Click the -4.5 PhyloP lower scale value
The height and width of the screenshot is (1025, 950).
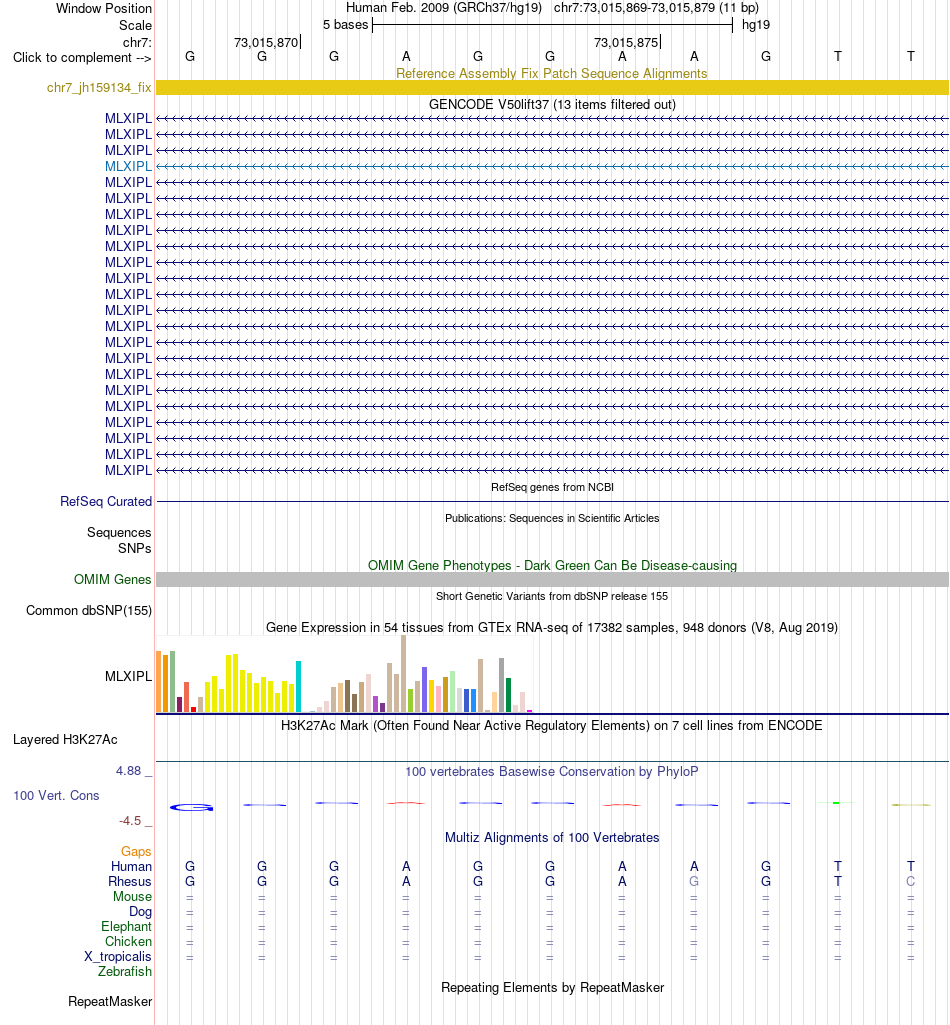(x=129, y=820)
